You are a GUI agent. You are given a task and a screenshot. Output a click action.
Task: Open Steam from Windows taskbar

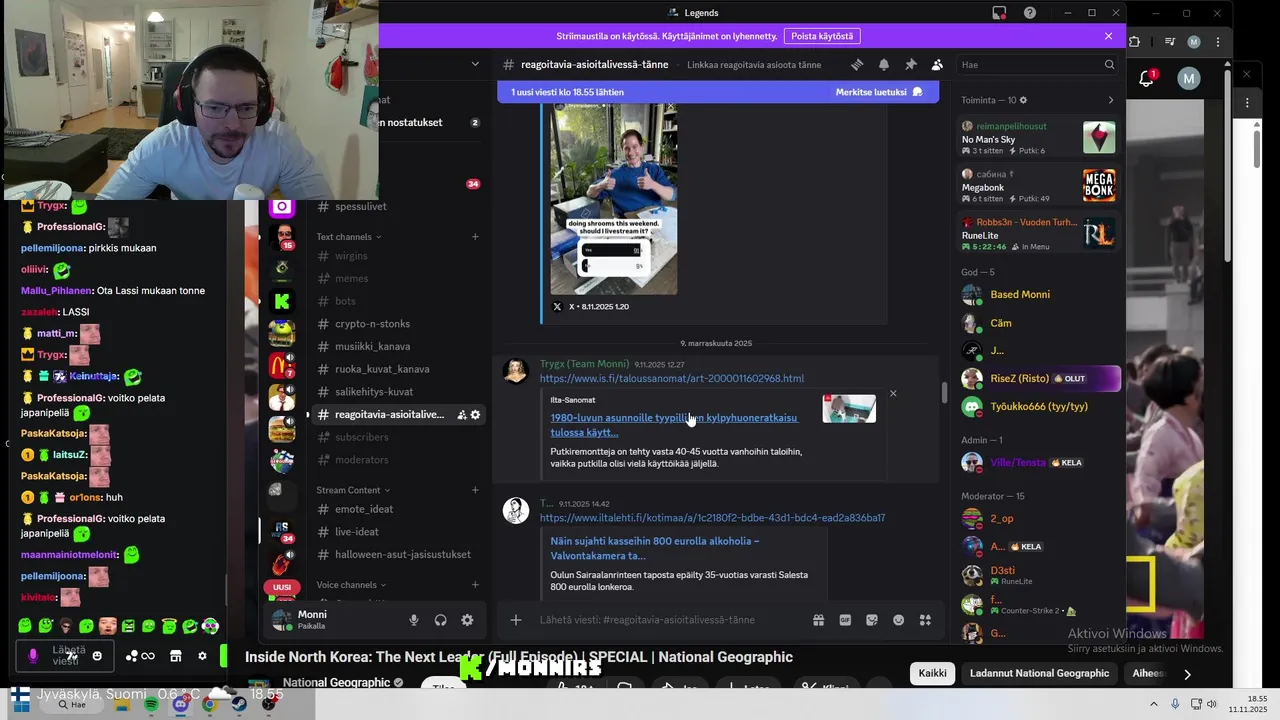pyautogui.click(x=239, y=705)
